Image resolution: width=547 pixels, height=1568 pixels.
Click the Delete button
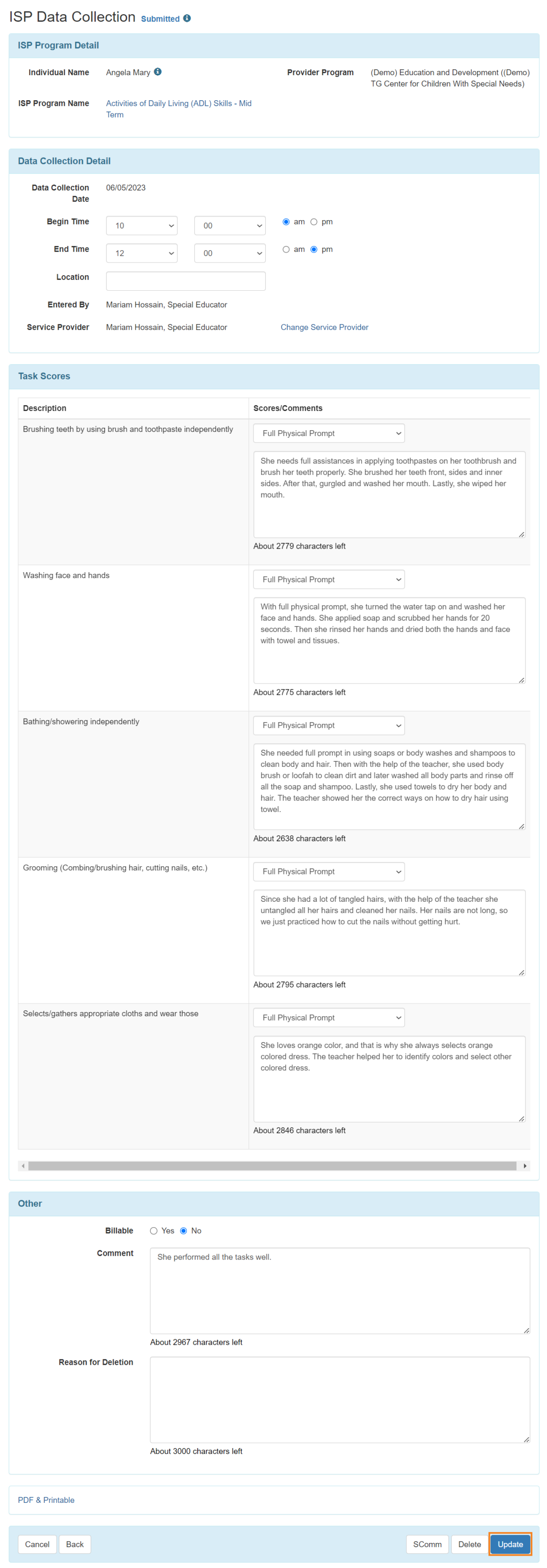pyautogui.click(x=469, y=1544)
